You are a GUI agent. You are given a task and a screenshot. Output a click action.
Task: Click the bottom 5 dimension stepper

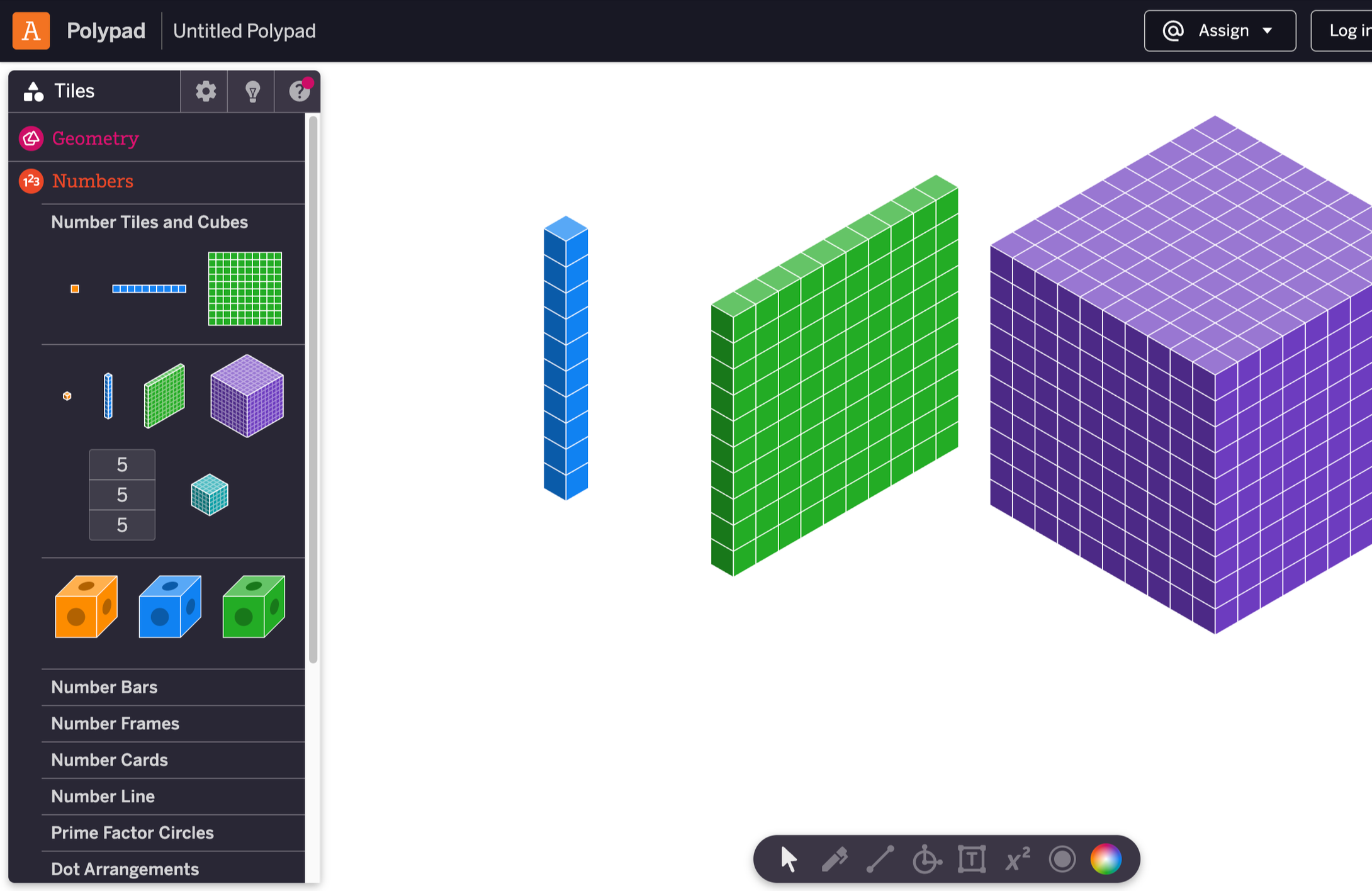[122, 525]
